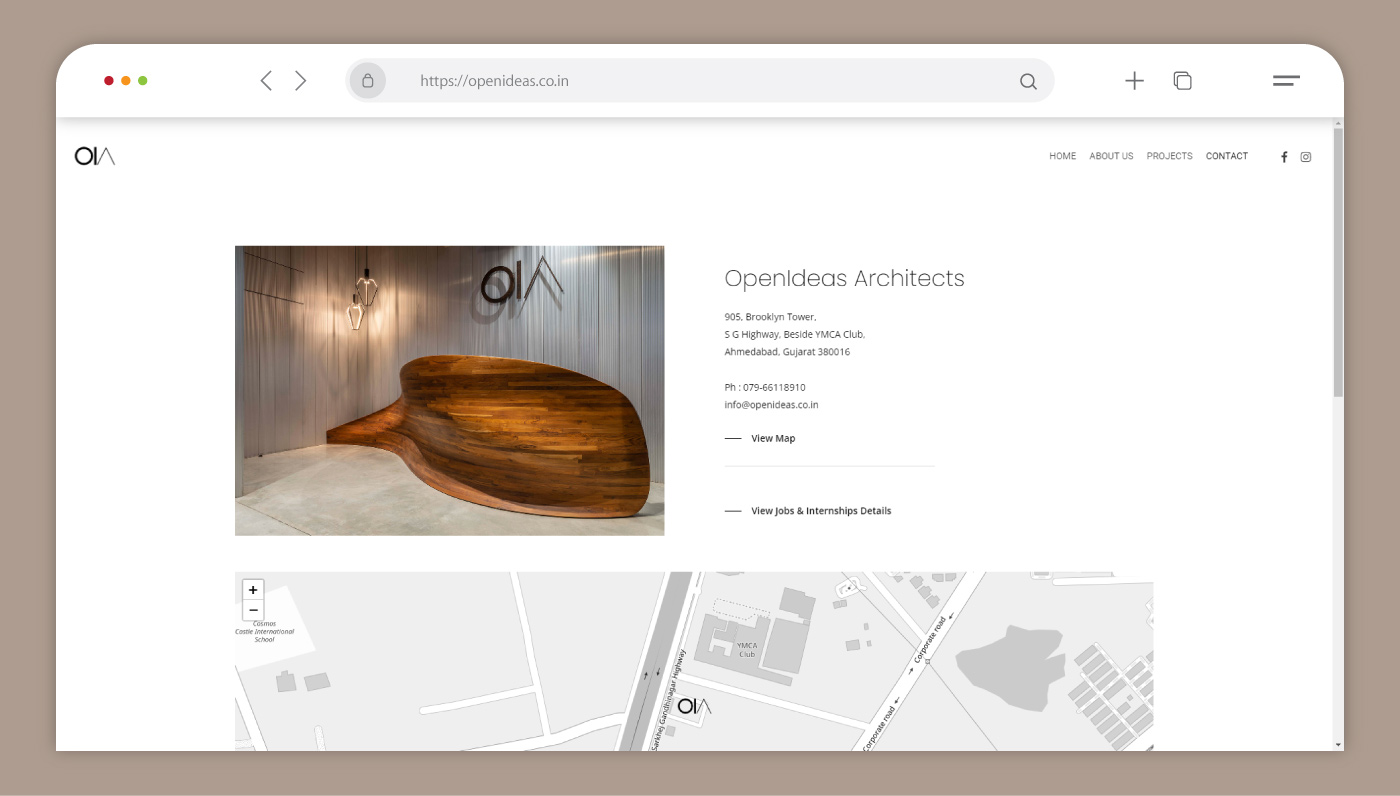The height and width of the screenshot is (796, 1400).
Task: Open the PROJECTS page
Action: point(1169,156)
